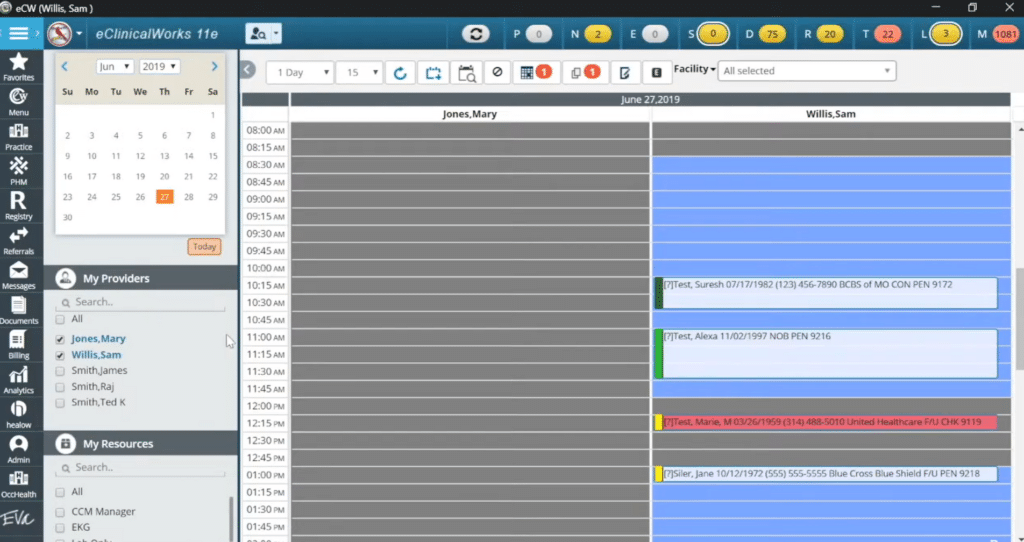The width and height of the screenshot is (1024, 542).
Task: Open the year dropdown showing 2019
Action: click(159, 67)
